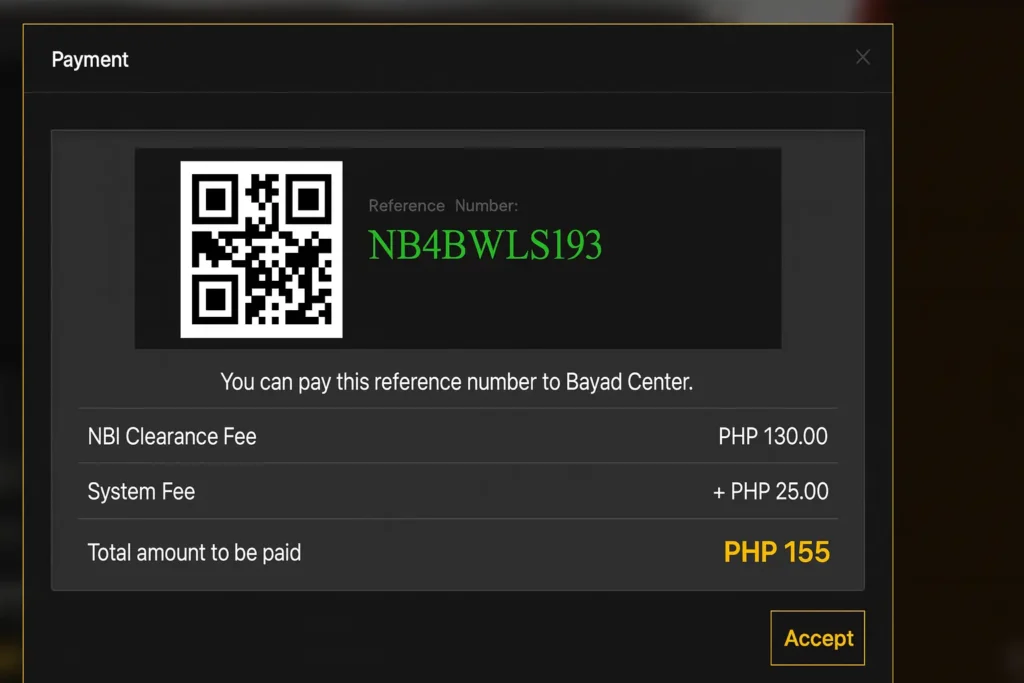The image size is (1024, 683).
Task: Click the yellow PHP 155 total
Action: [777, 552]
